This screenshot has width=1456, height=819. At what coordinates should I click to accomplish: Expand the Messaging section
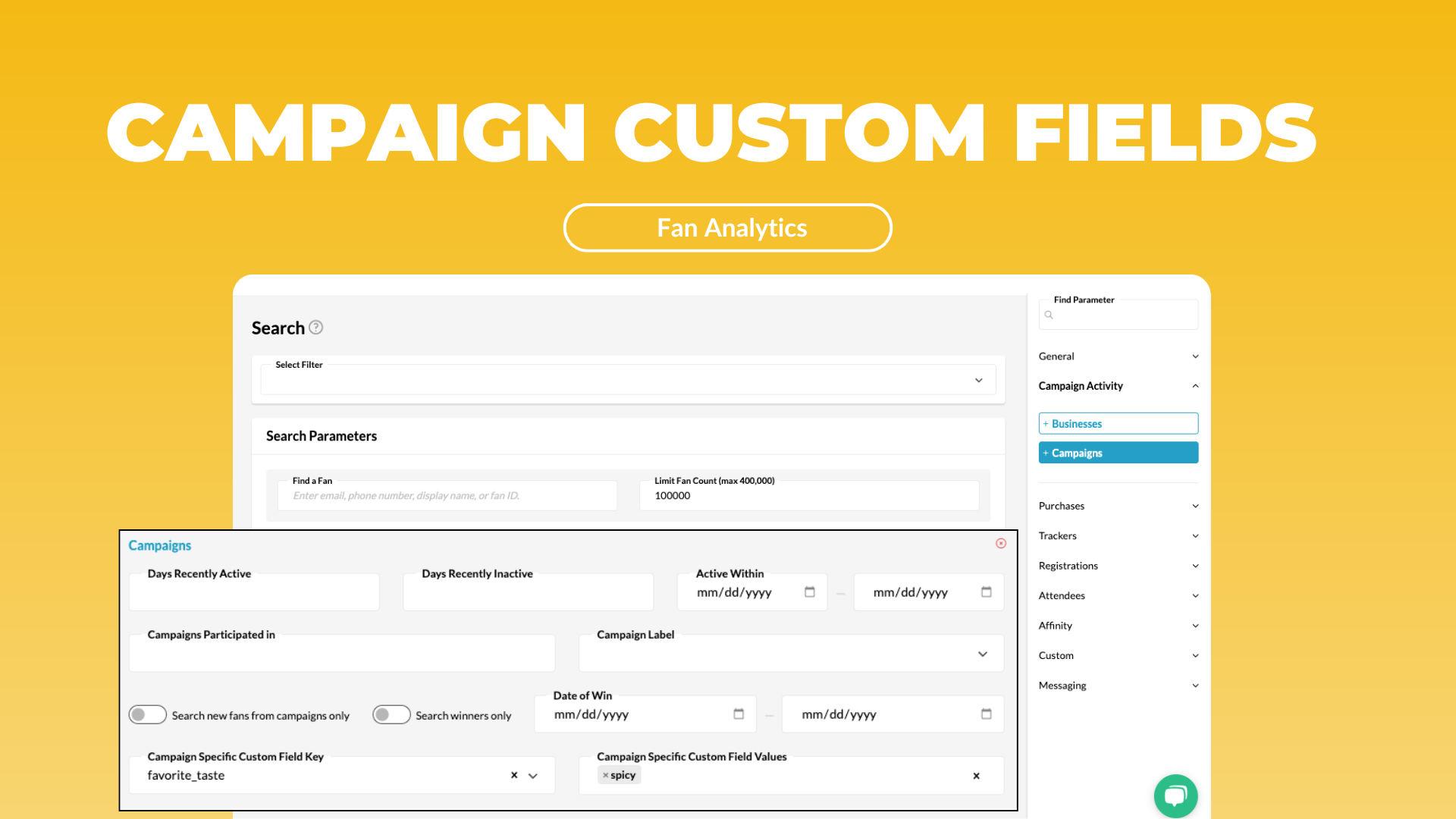[x=1119, y=686]
